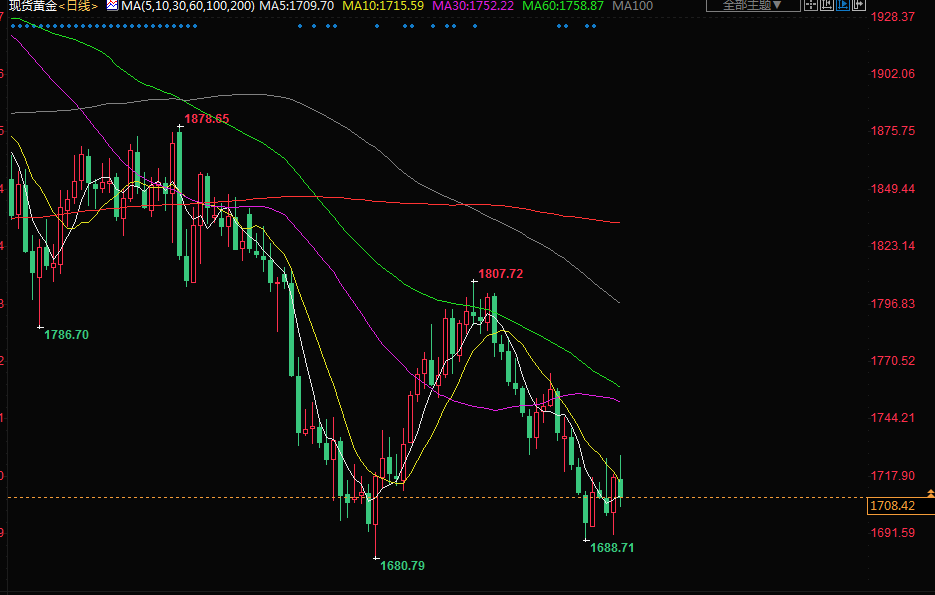
Task: Click the MA5:1709.70 legend label
Action: pyautogui.click(x=297, y=6)
